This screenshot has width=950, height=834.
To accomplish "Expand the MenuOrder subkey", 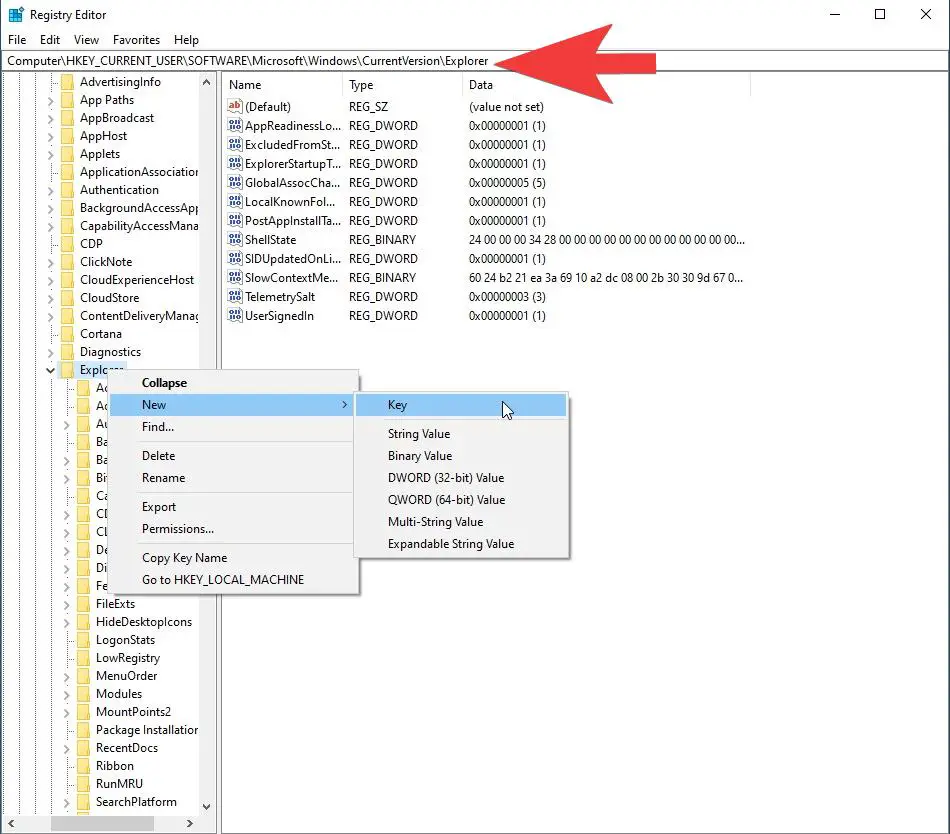I will (67, 677).
